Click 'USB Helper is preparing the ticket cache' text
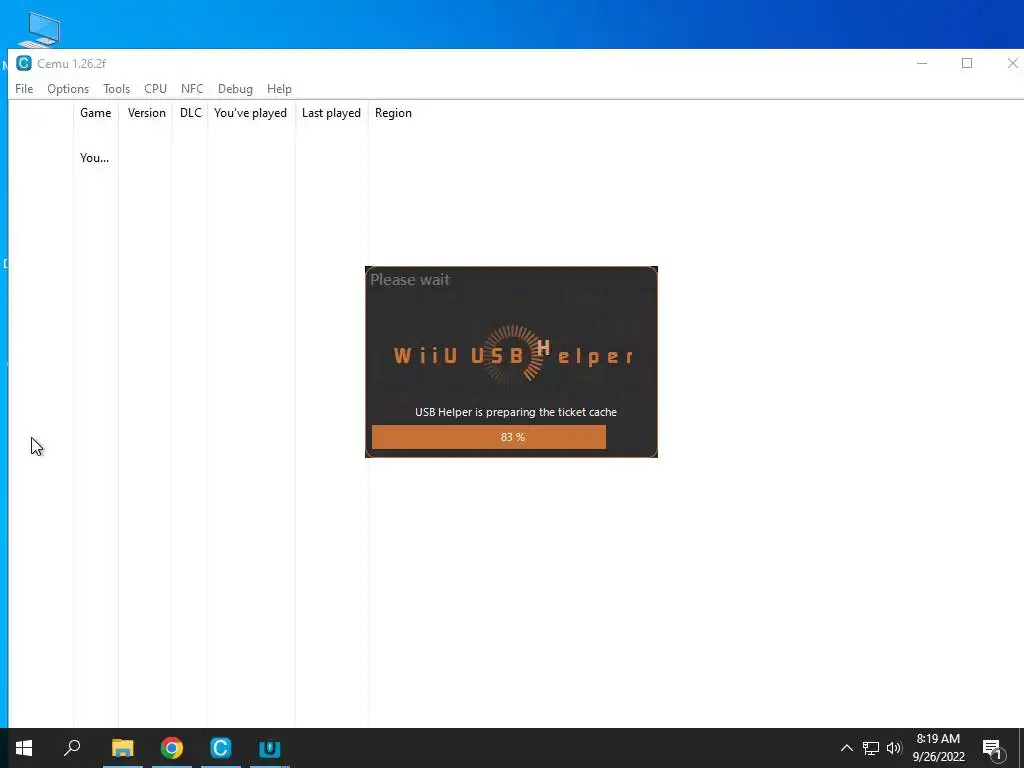Screen dimensions: 1024x768 click(x=516, y=412)
